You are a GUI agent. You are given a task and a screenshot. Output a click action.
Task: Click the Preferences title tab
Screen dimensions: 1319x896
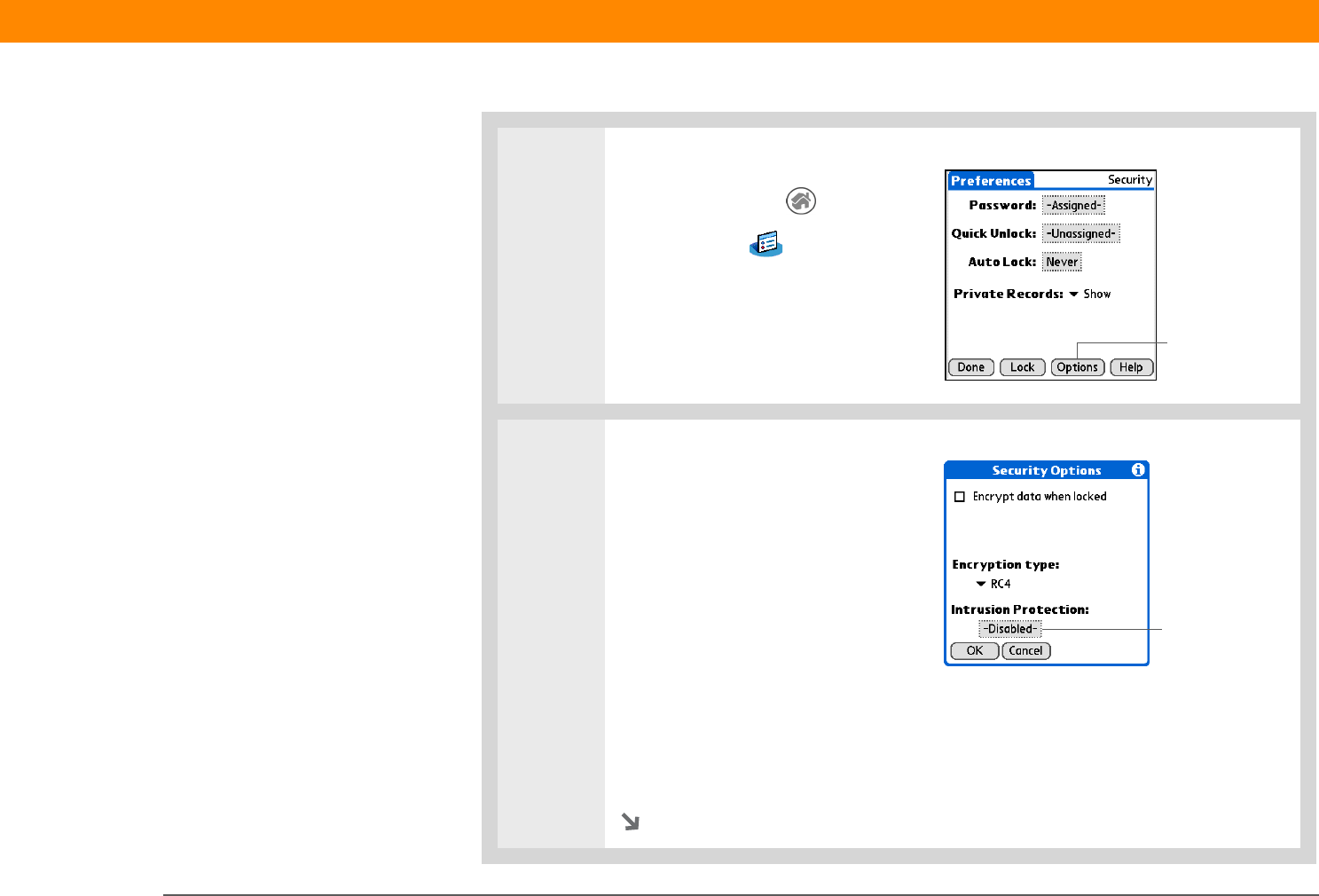tap(991, 180)
